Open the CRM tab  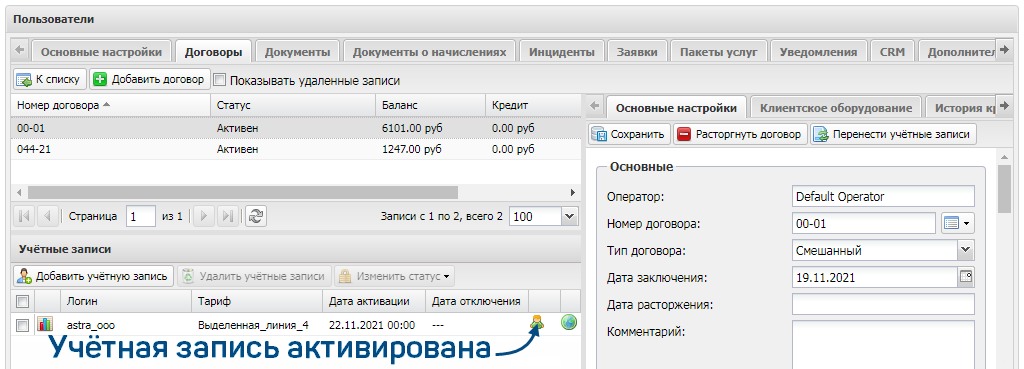892,52
